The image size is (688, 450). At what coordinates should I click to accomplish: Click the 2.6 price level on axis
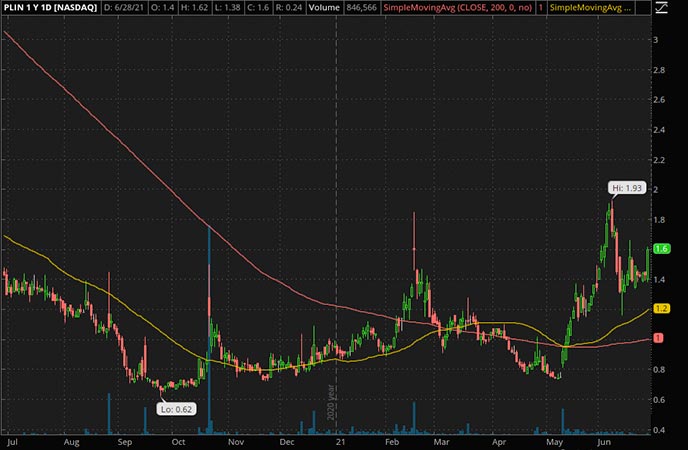(x=659, y=100)
